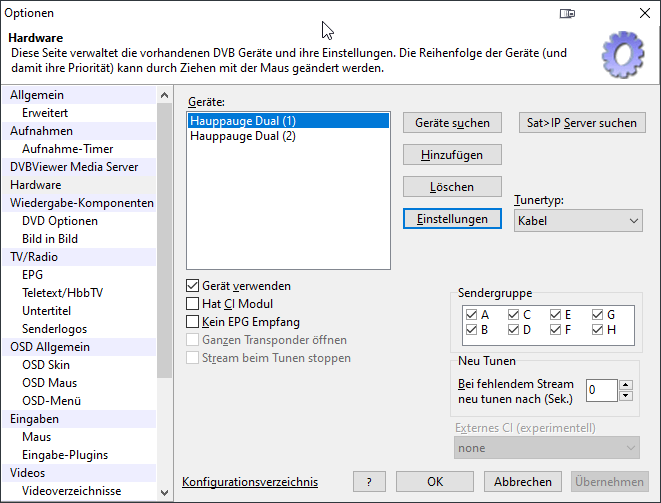Image resolution: width=661 pixels, height=503 pixels.
Task: Open the Konfigurationsverzeichnis link
Action: point(250,481)
